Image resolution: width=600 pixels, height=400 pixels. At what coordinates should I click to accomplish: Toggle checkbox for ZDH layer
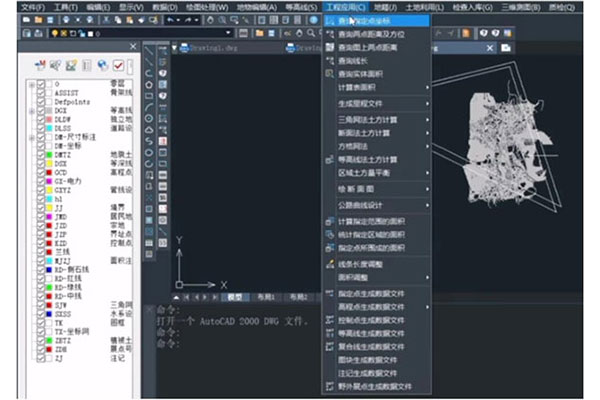(x=41, y=348)
